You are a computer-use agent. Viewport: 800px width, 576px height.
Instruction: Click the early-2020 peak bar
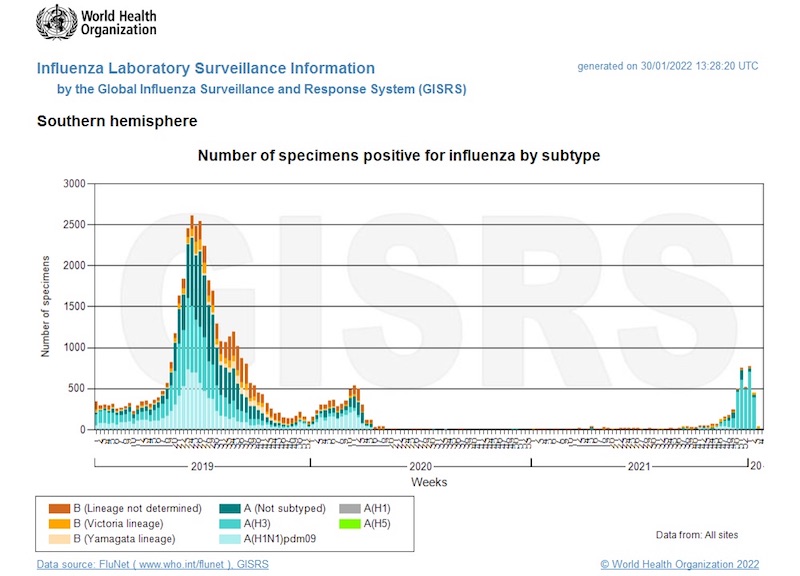(x=355, y=408)
